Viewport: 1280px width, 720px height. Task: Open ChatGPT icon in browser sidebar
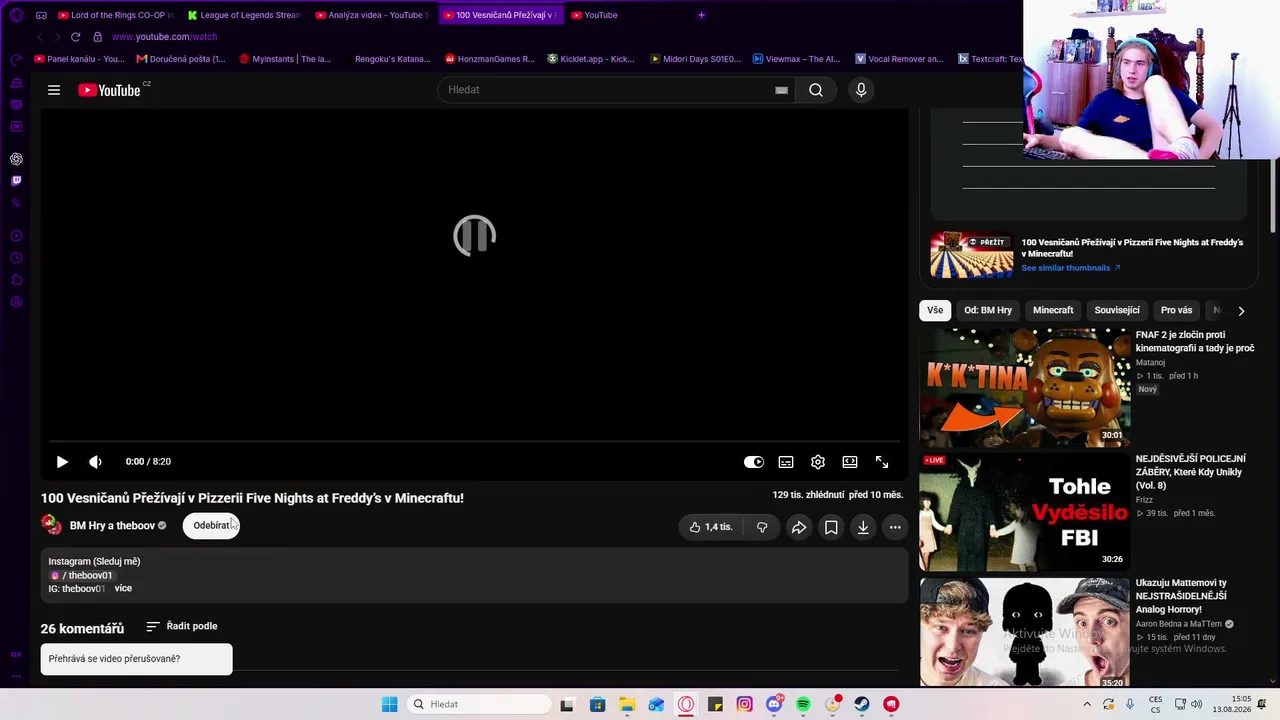(16, 159)
